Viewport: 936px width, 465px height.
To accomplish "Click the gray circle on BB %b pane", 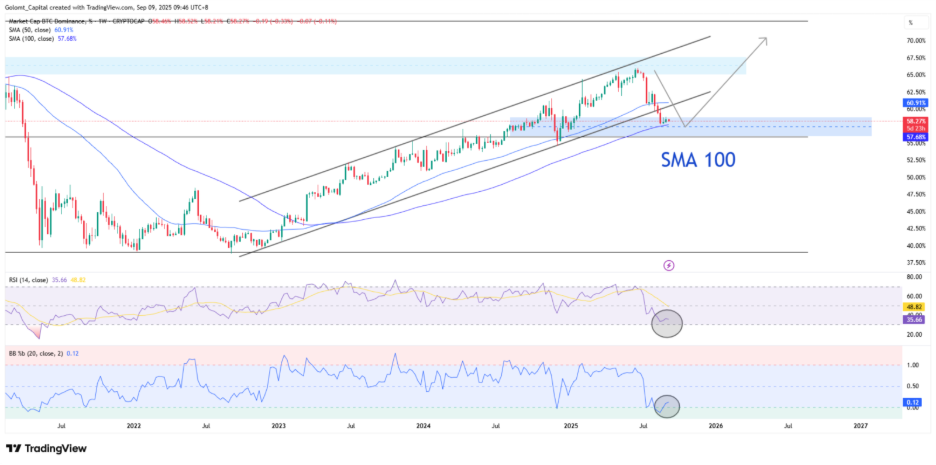I will 666,406.
